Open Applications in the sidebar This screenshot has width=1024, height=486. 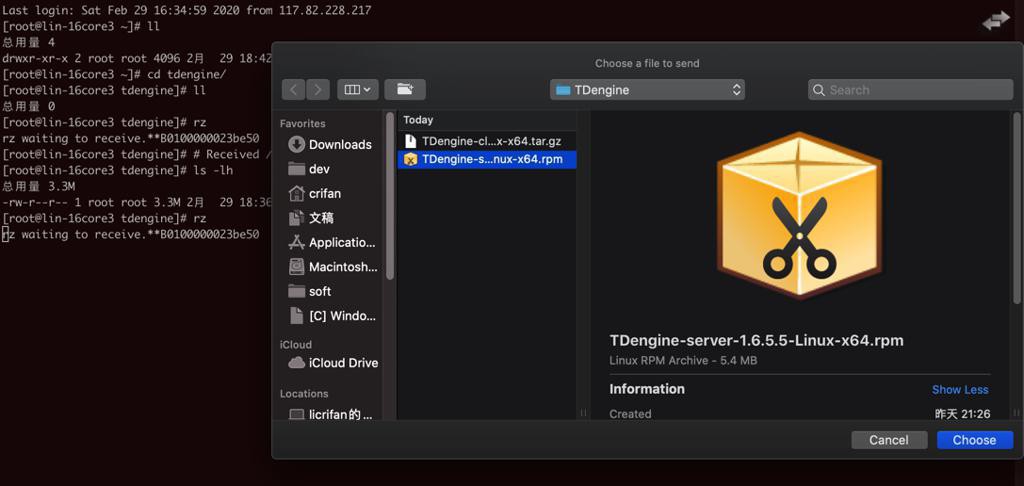pyautogui.click(x=332, y=242)
